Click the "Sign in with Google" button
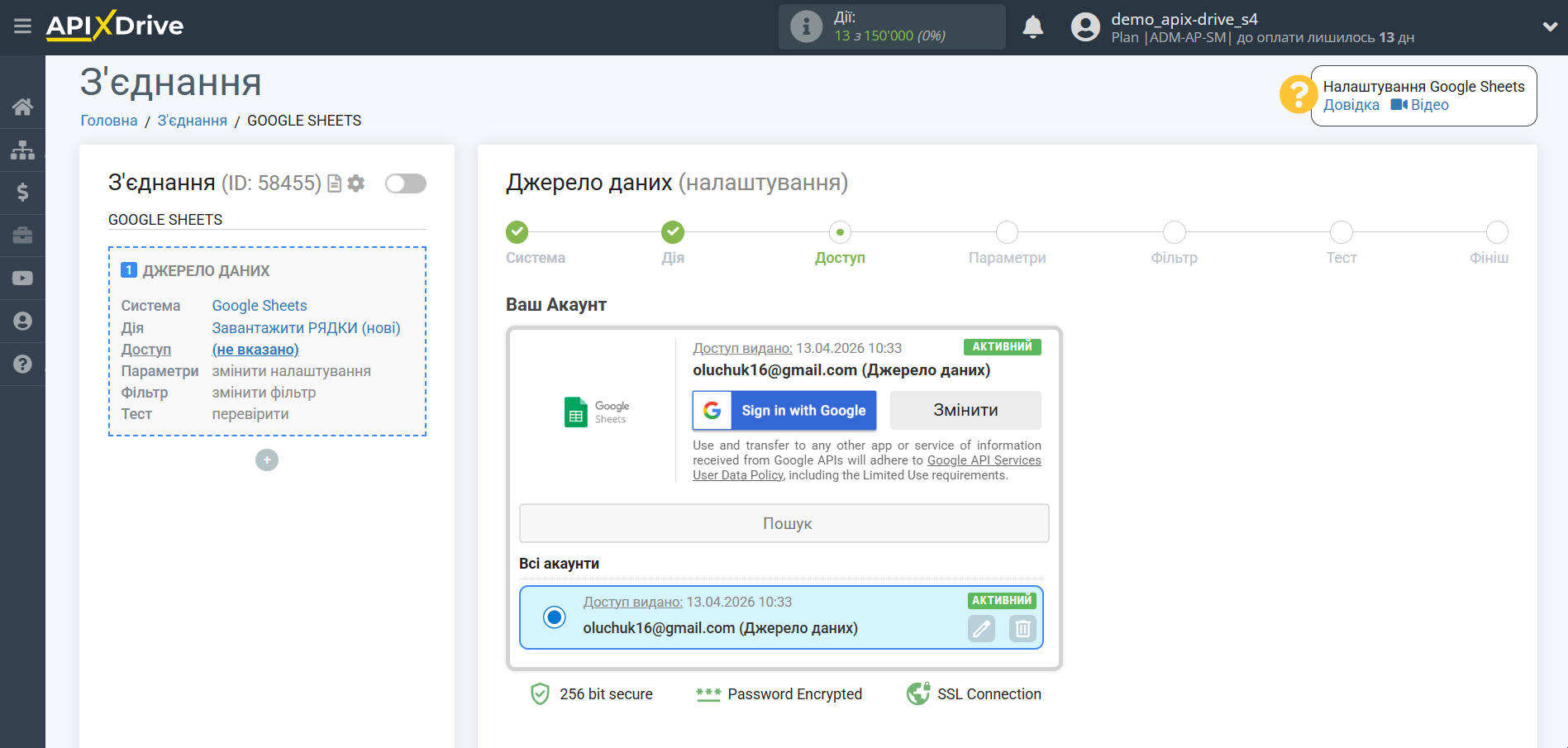Viewport: 1568px width, 748px height. [x=784, y=410]
